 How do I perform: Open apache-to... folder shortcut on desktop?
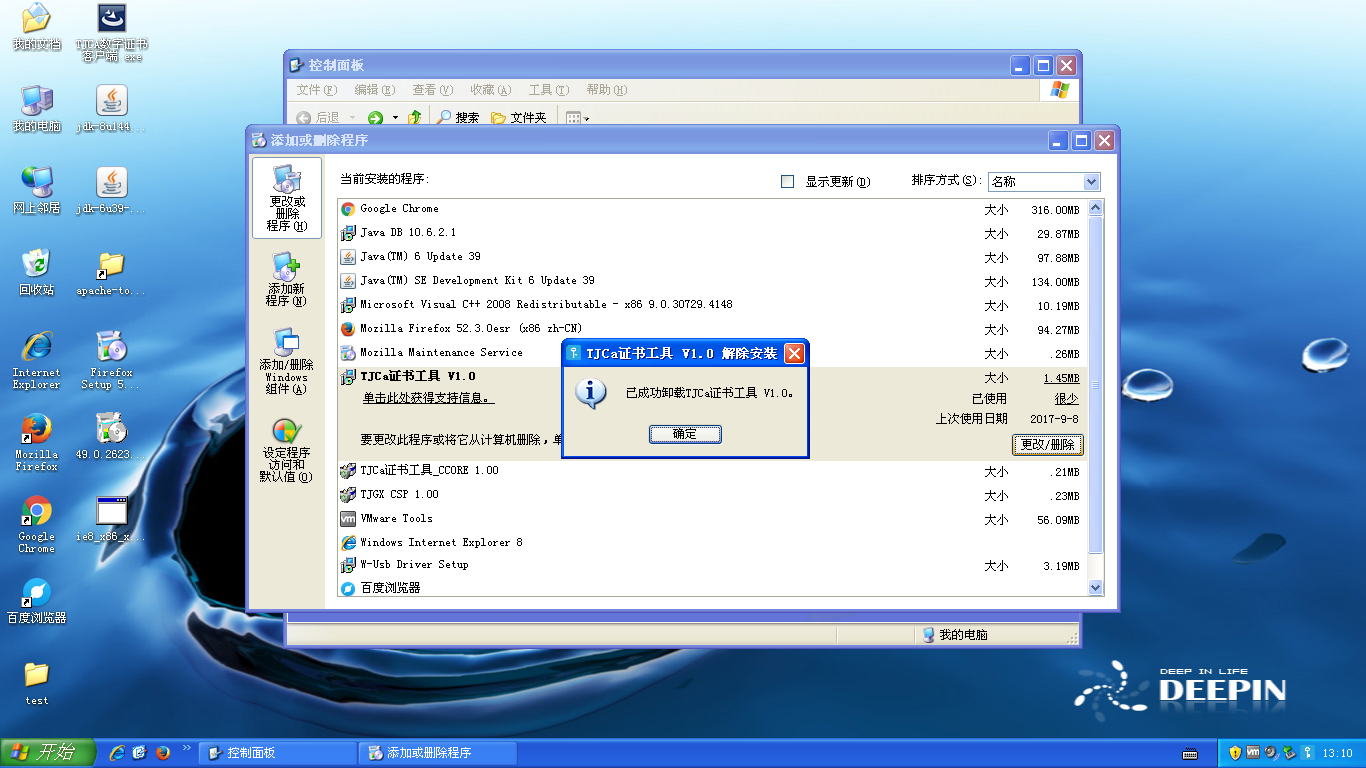[112, 274]
